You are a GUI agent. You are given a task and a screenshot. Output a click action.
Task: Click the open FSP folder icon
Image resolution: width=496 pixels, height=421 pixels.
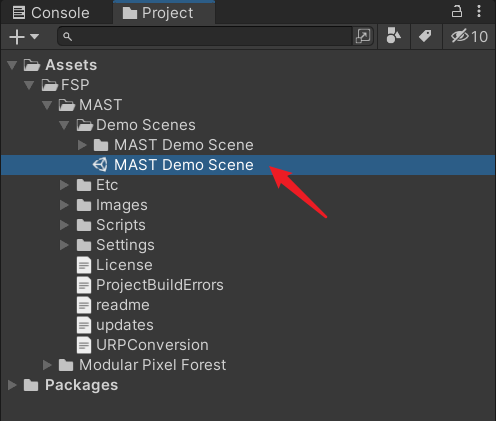[50, 85]
